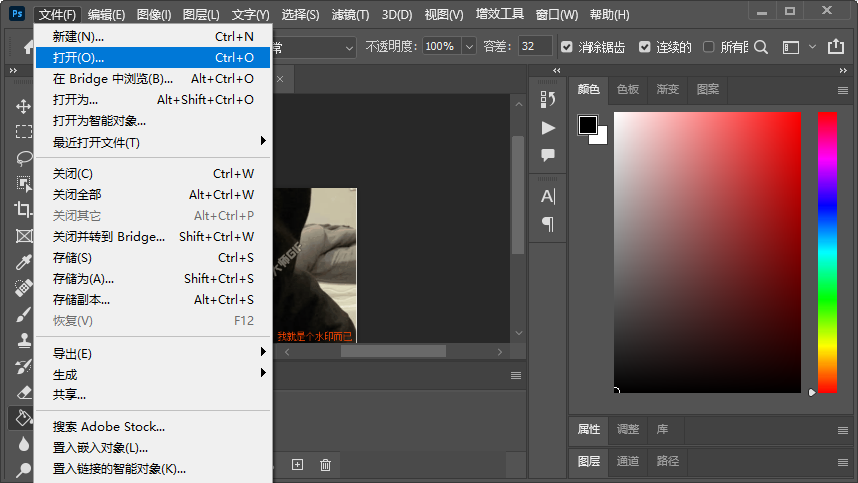Click the foreground color swatch
858x483 pixels.
click(x=587, y=125)
